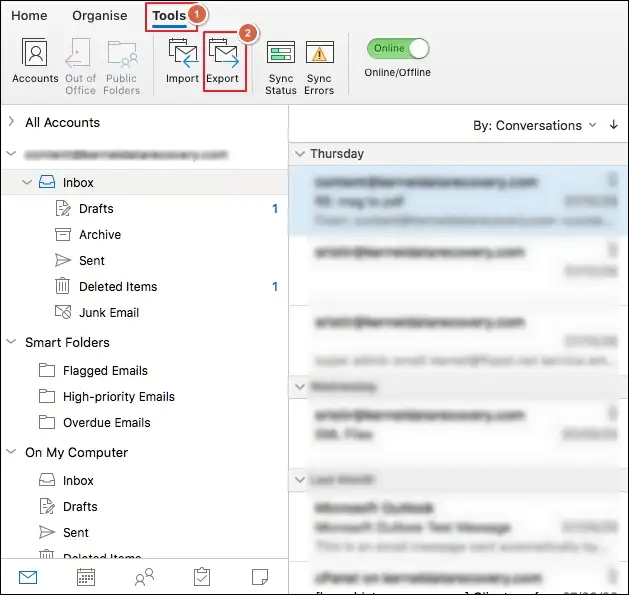This screenshot has height=595, width=629.
Task: Select the 'Junk Email' folder name
Action: pos(109,312)
